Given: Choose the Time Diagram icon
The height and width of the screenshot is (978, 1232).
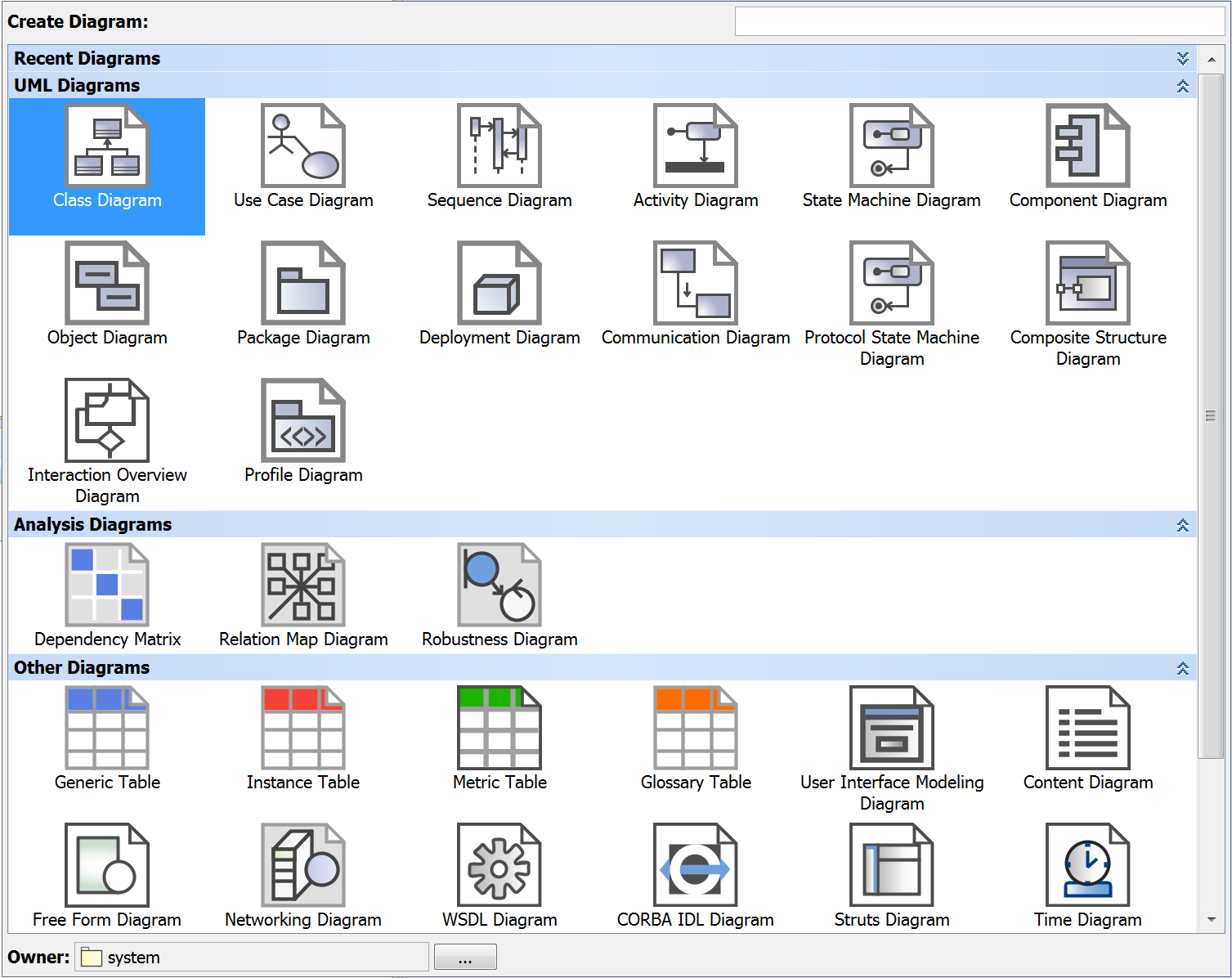Looking at the screenshot, I should pos(1088,865).
